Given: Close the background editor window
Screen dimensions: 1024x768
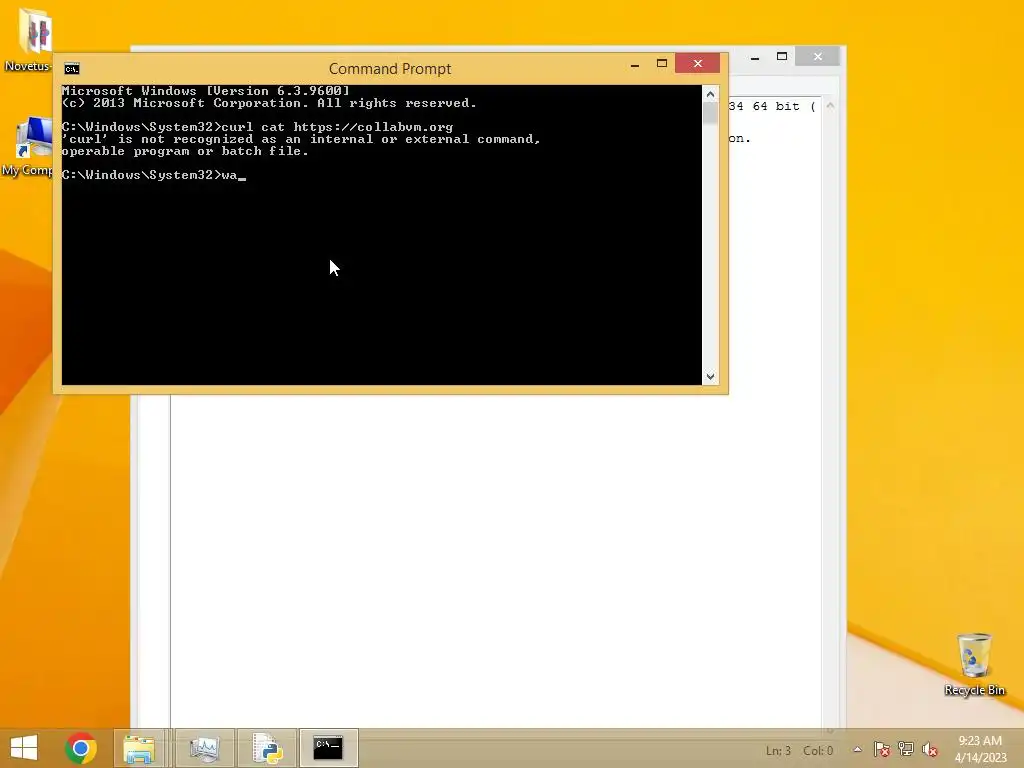Looking at the screenshot, I should tap(818, 57).
